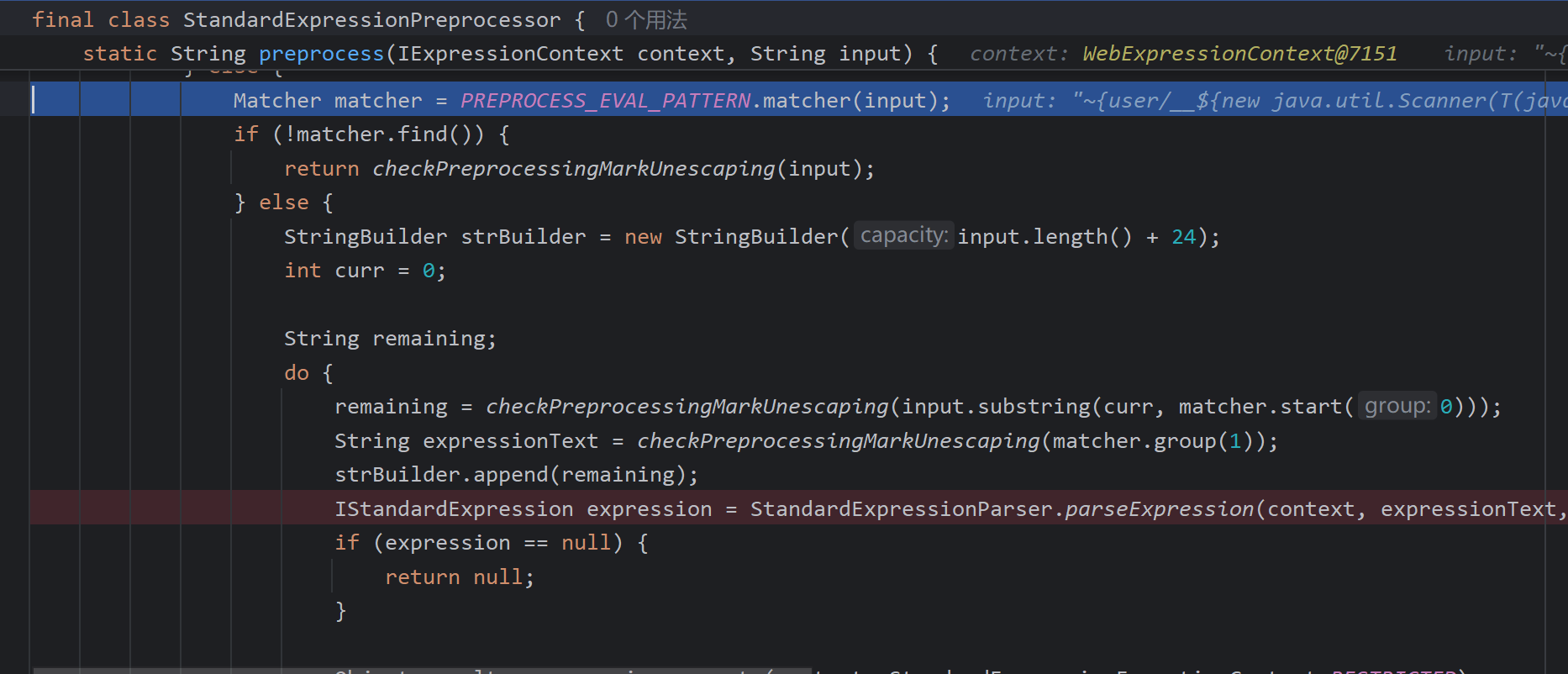Click the "int curr = 0;" line

365,271
